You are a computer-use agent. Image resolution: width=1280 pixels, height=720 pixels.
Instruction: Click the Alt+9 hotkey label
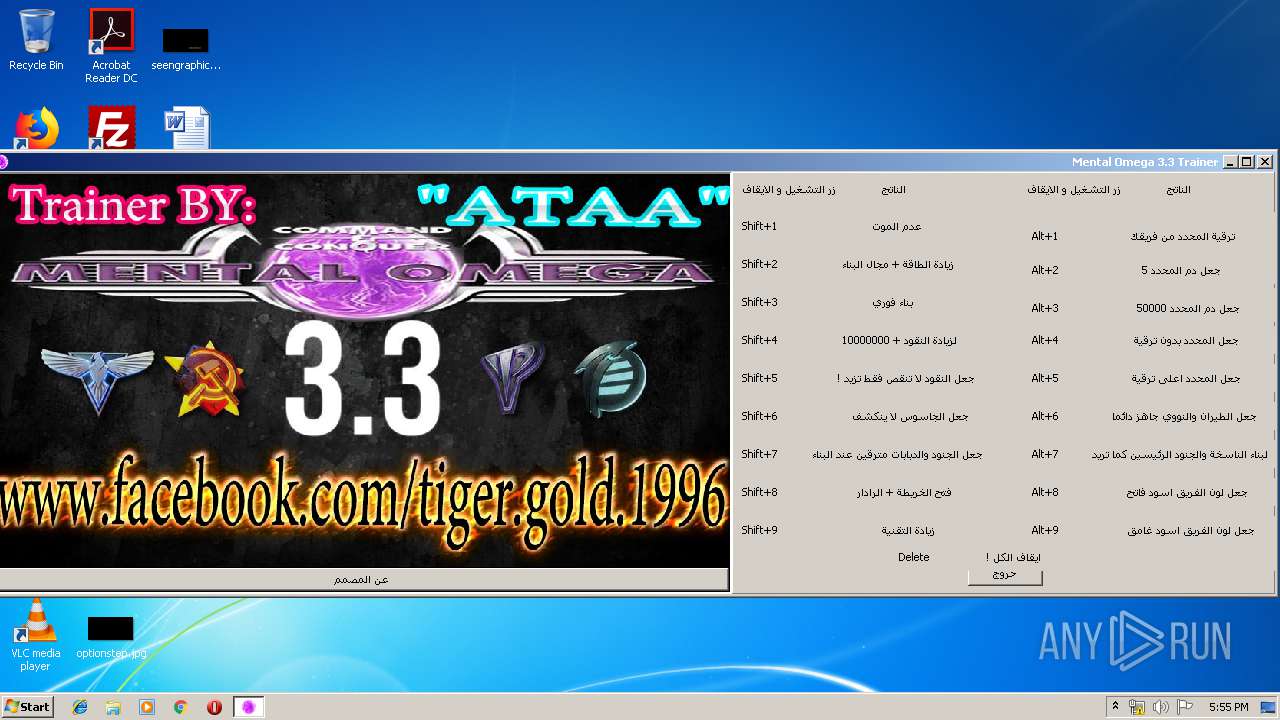(1045, 531)
